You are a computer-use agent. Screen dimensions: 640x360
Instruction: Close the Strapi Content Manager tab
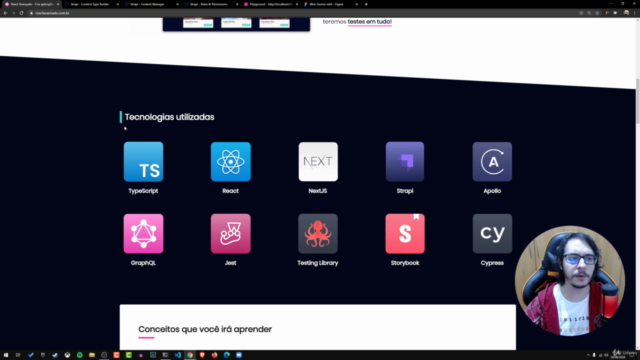coord(177,4)
